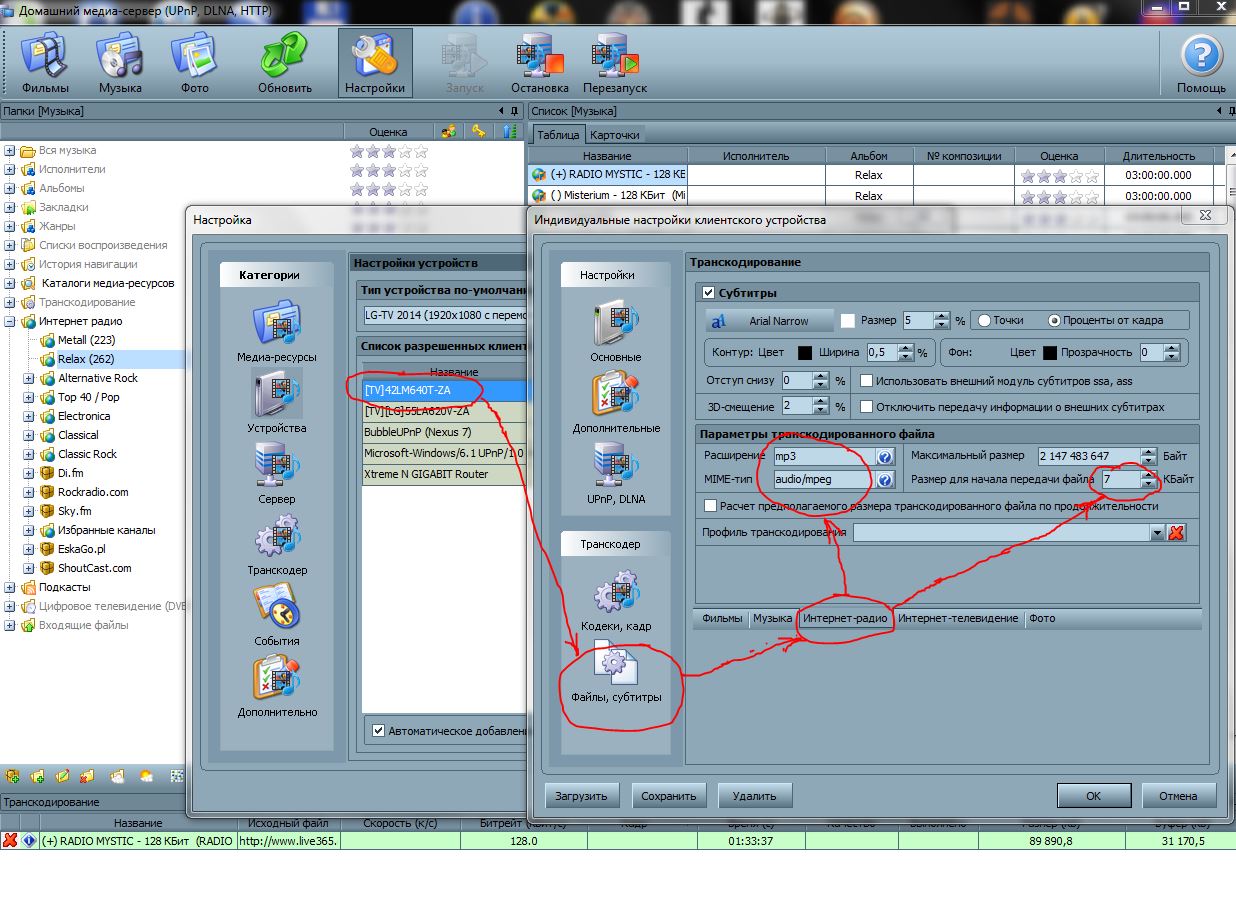Switch to the Карточки tab
Image resolution: width=1236 pixels, height=902 pixels.
614,135
